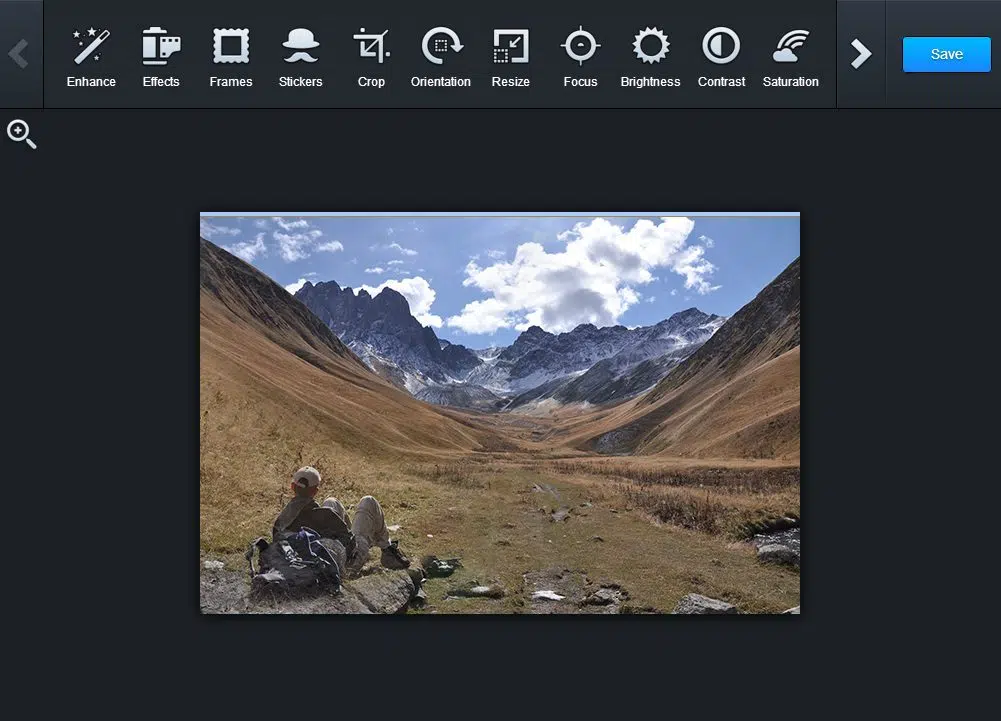Image resolution: width=1001 pixels, height=721 pixels.
Task: Click the Saturation text label
Action: pos(791,82)
